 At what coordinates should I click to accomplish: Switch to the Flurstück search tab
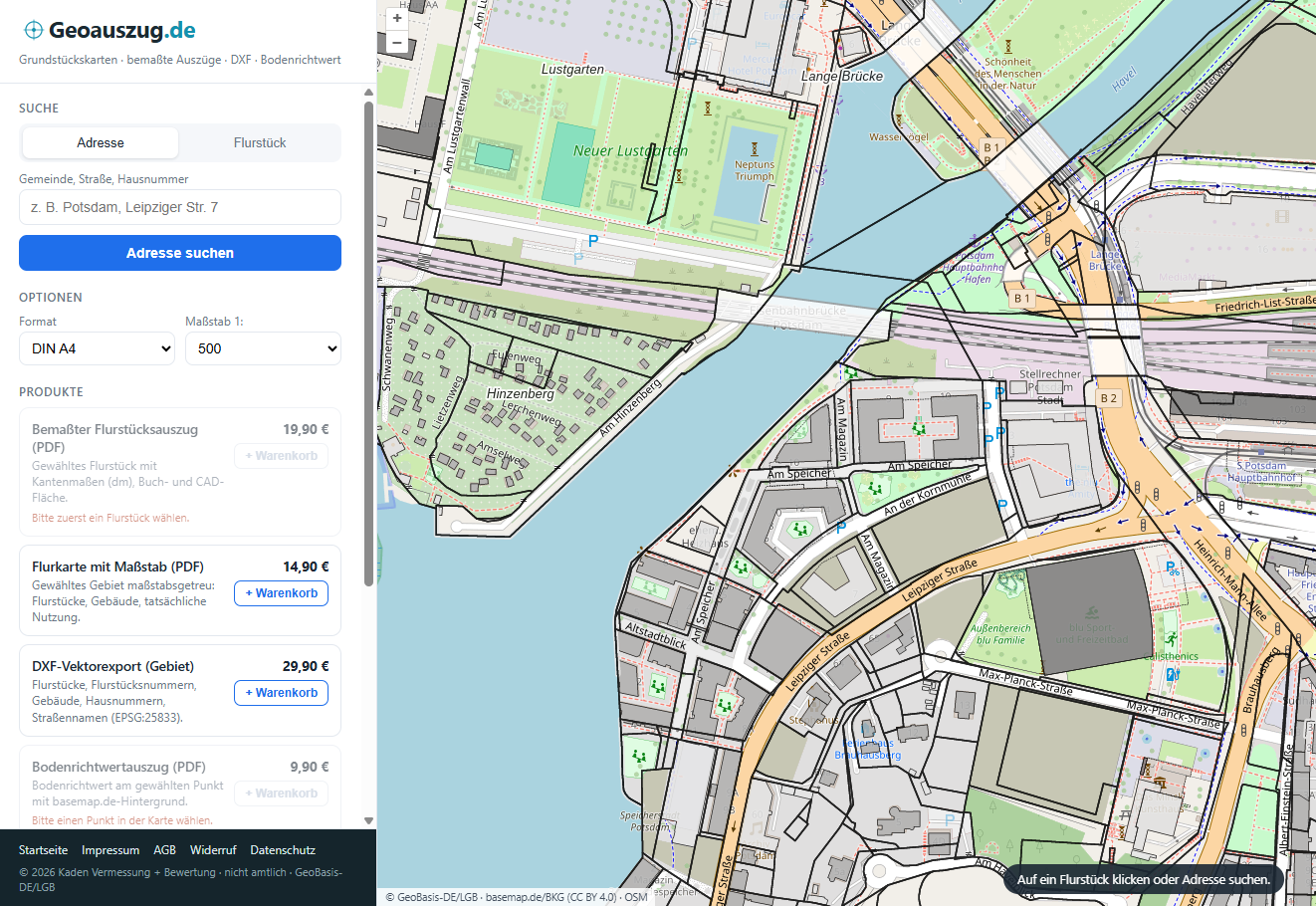click(x=260, y=142)
